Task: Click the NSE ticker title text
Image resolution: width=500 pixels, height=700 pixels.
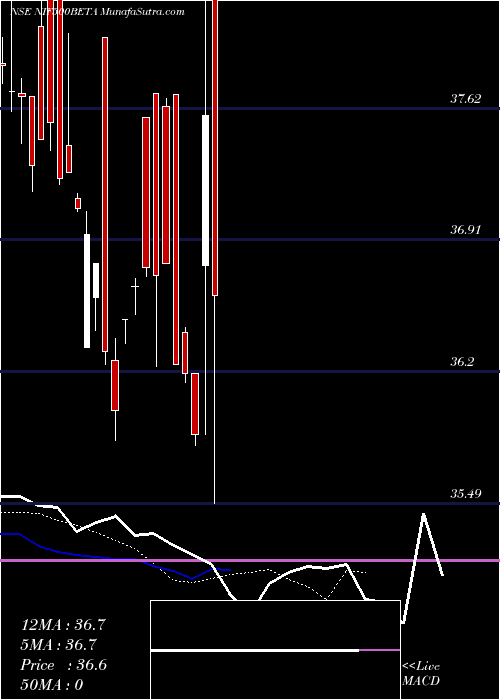Action: coord(97,12)
